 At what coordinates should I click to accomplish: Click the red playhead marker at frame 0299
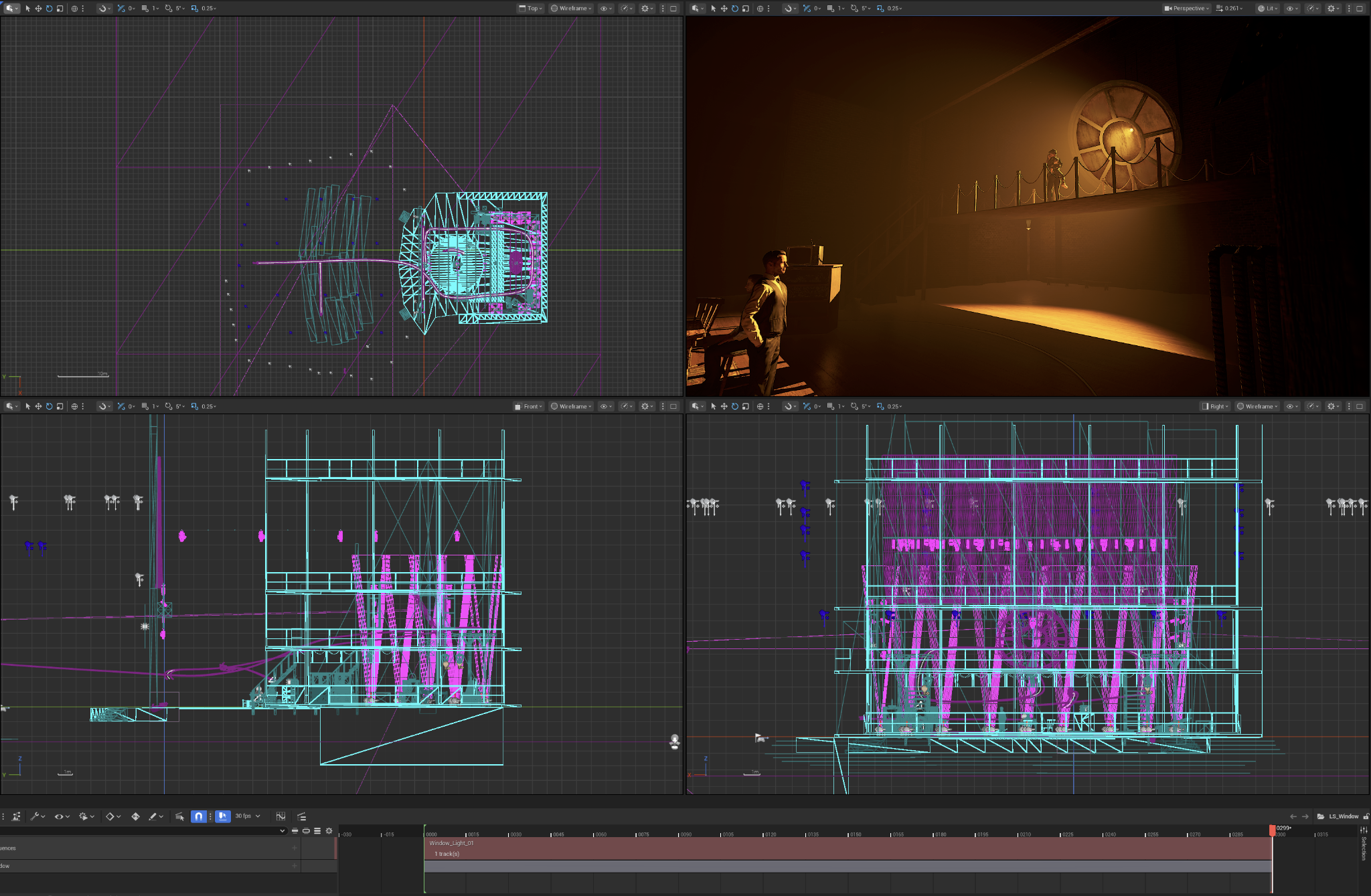point(1272,830)
